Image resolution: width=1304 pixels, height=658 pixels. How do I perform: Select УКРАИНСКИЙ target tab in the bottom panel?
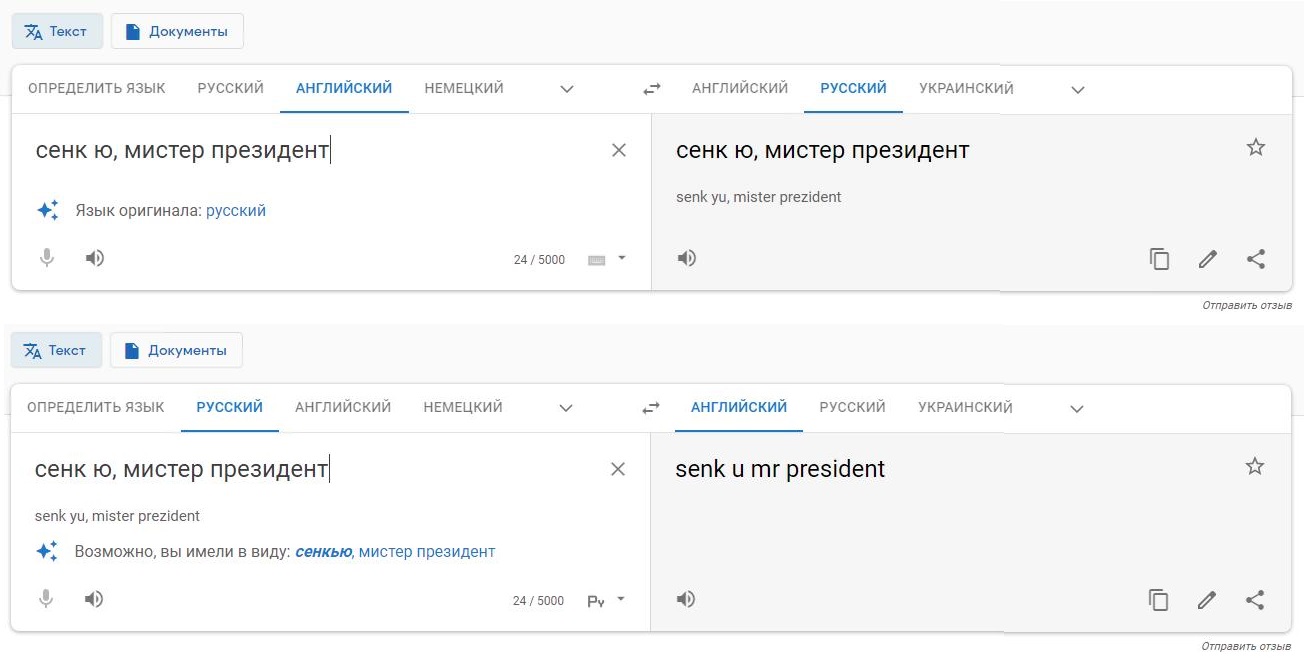965,407
